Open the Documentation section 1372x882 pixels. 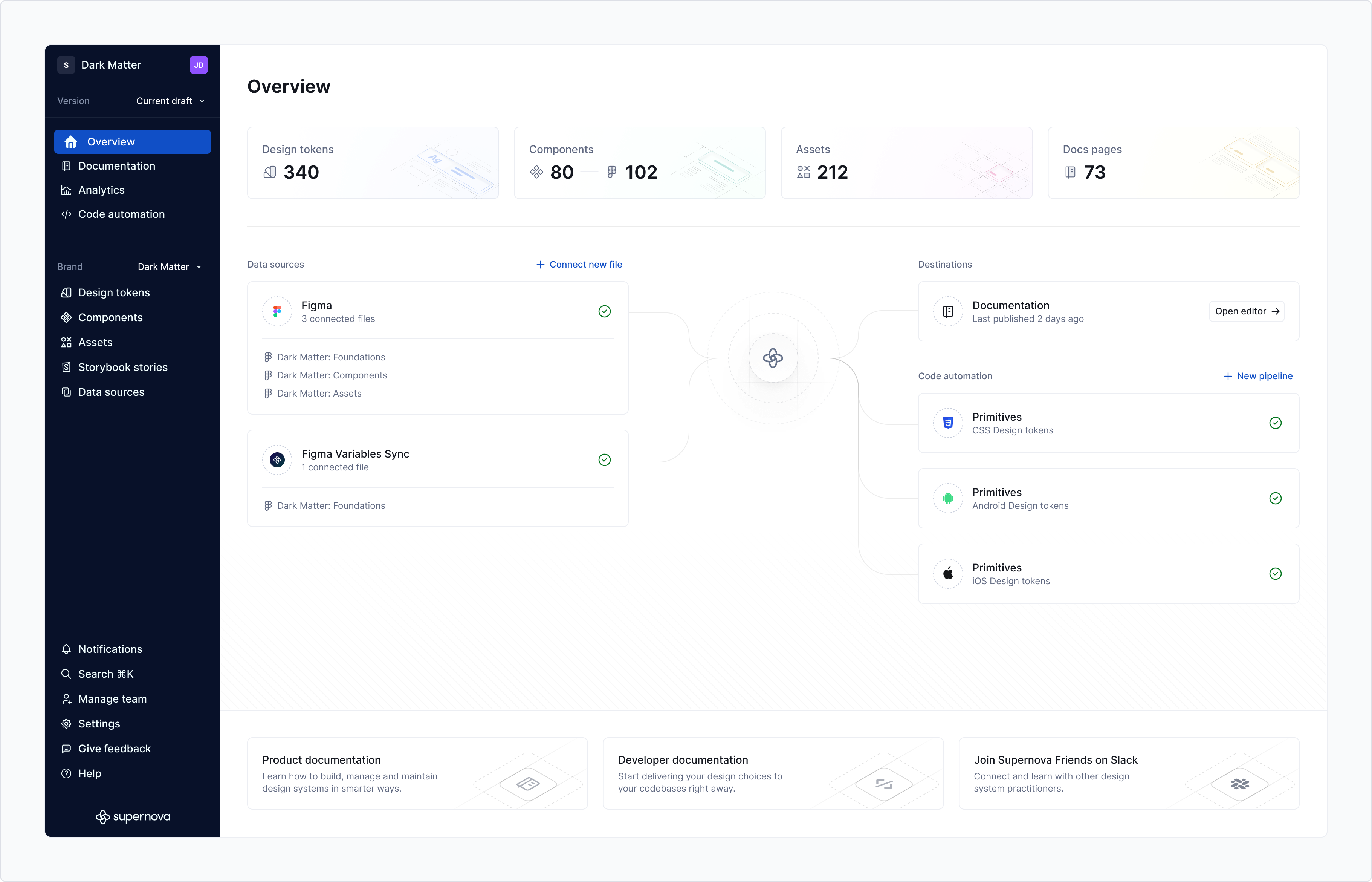(x=116, y=165)
